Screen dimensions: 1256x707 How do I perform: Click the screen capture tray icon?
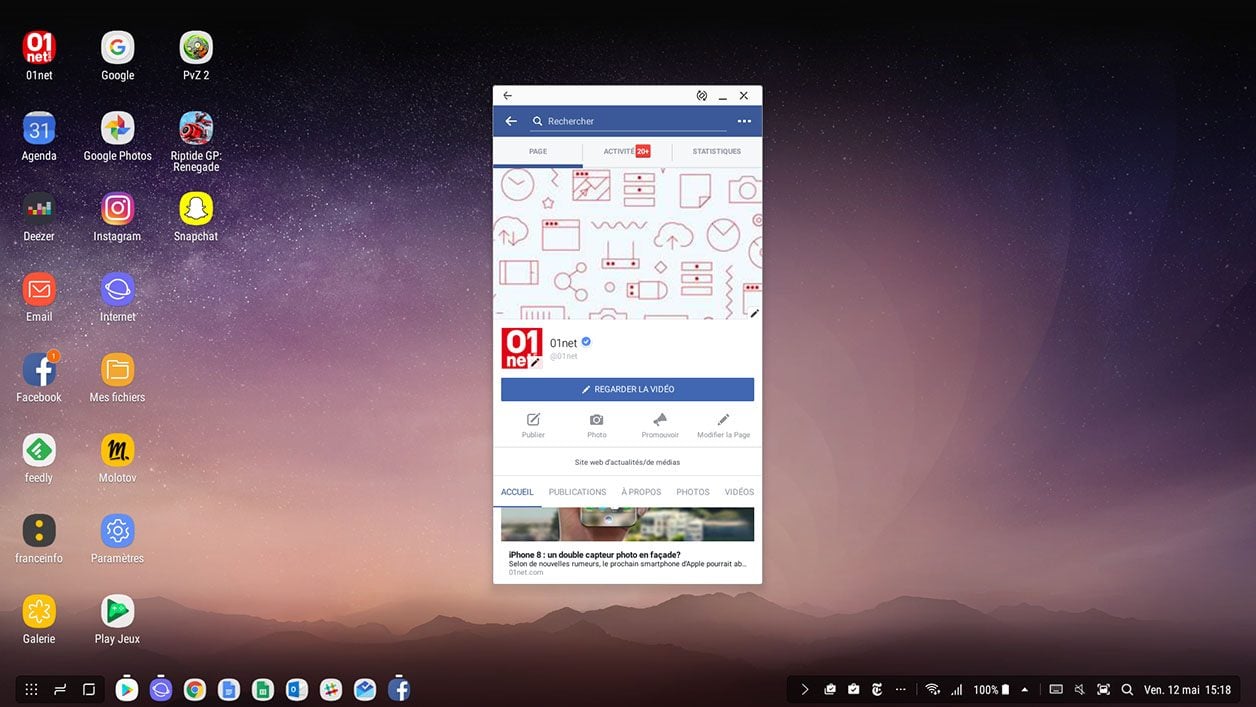(x=1104, y=689)
